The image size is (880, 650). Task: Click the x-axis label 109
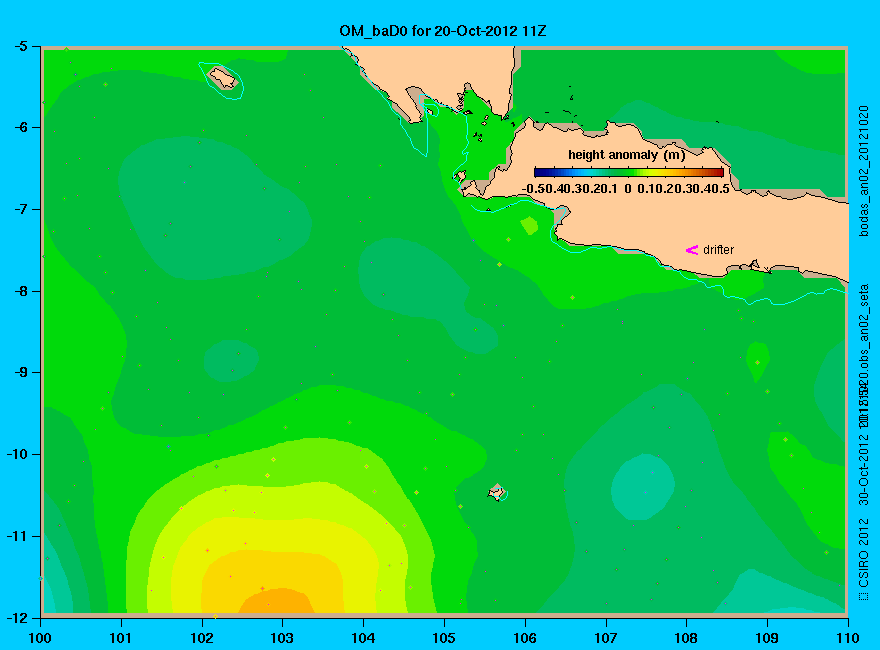[767, 638]
